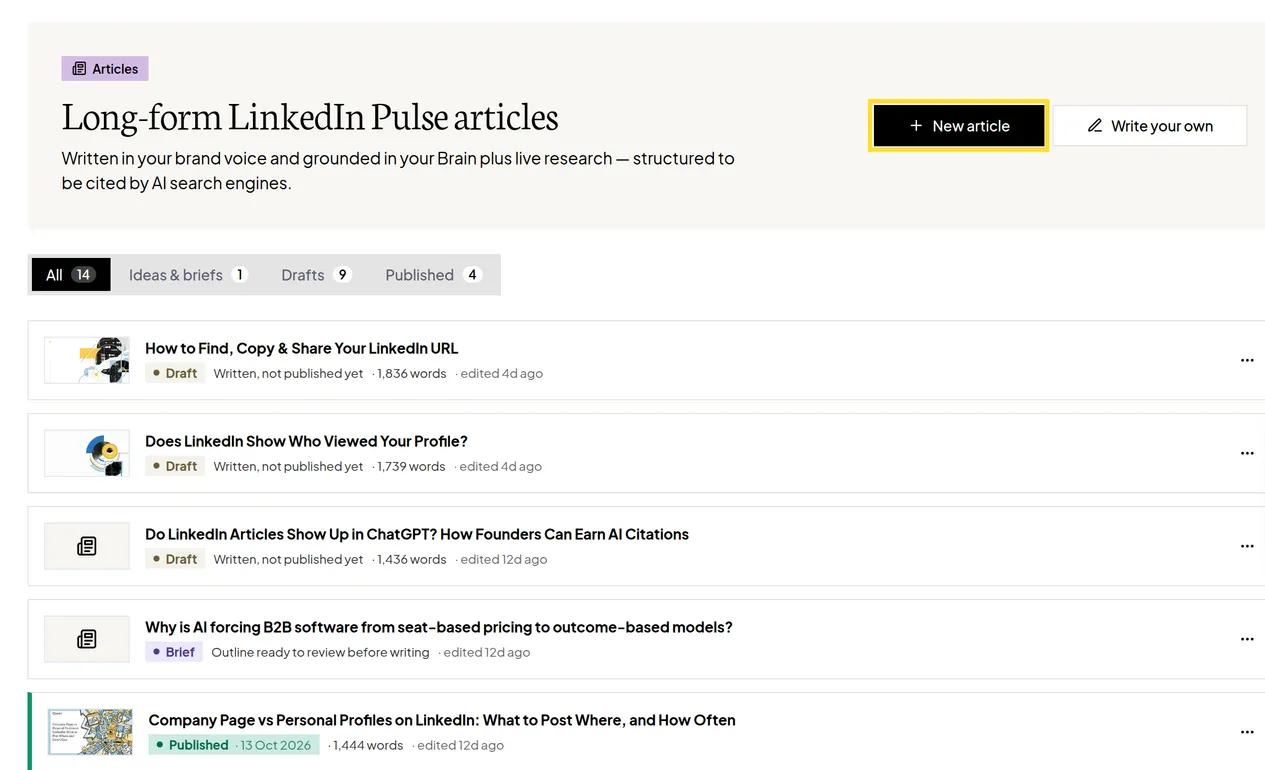The image size is (1265, 770).
Task: Open the Drafts tab
Action: tap(316, 275)
